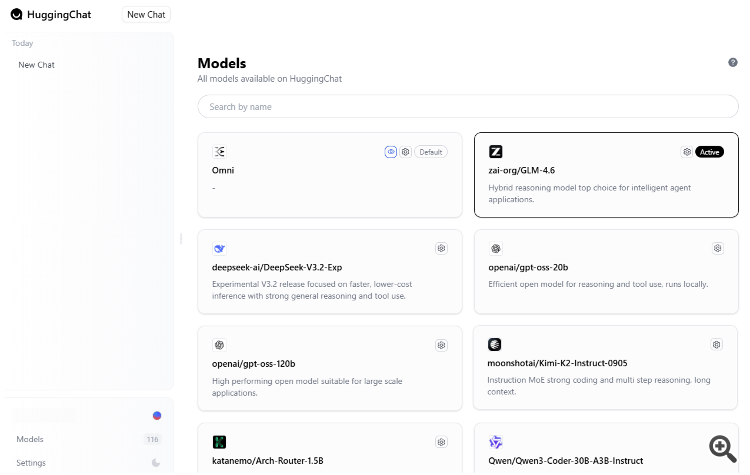
Task: Open settings gear for DeepSeek-V3.2-Exp
Action: [x=441, y=248]
